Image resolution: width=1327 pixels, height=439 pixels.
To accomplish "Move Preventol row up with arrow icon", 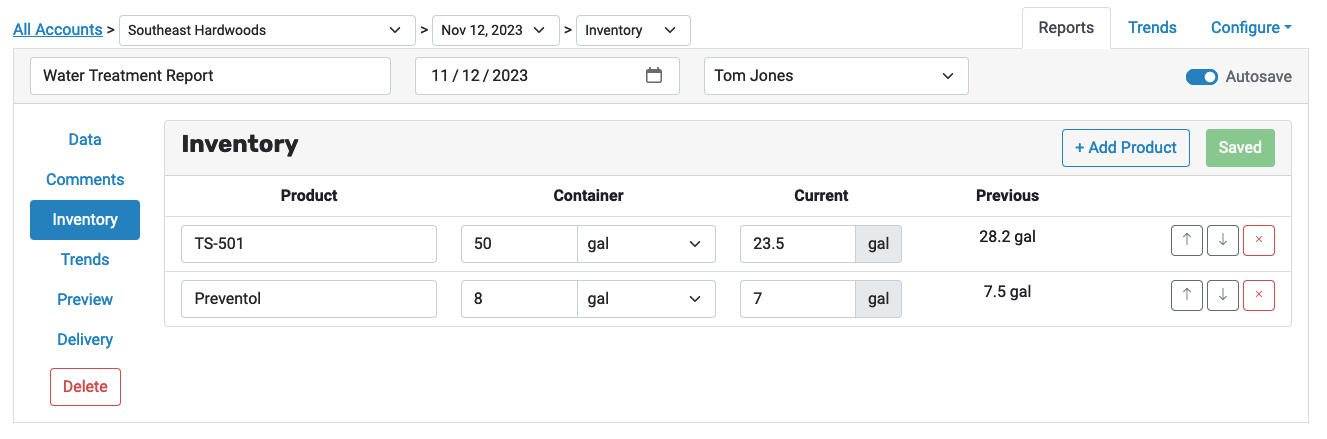I will coord(1186,295).
